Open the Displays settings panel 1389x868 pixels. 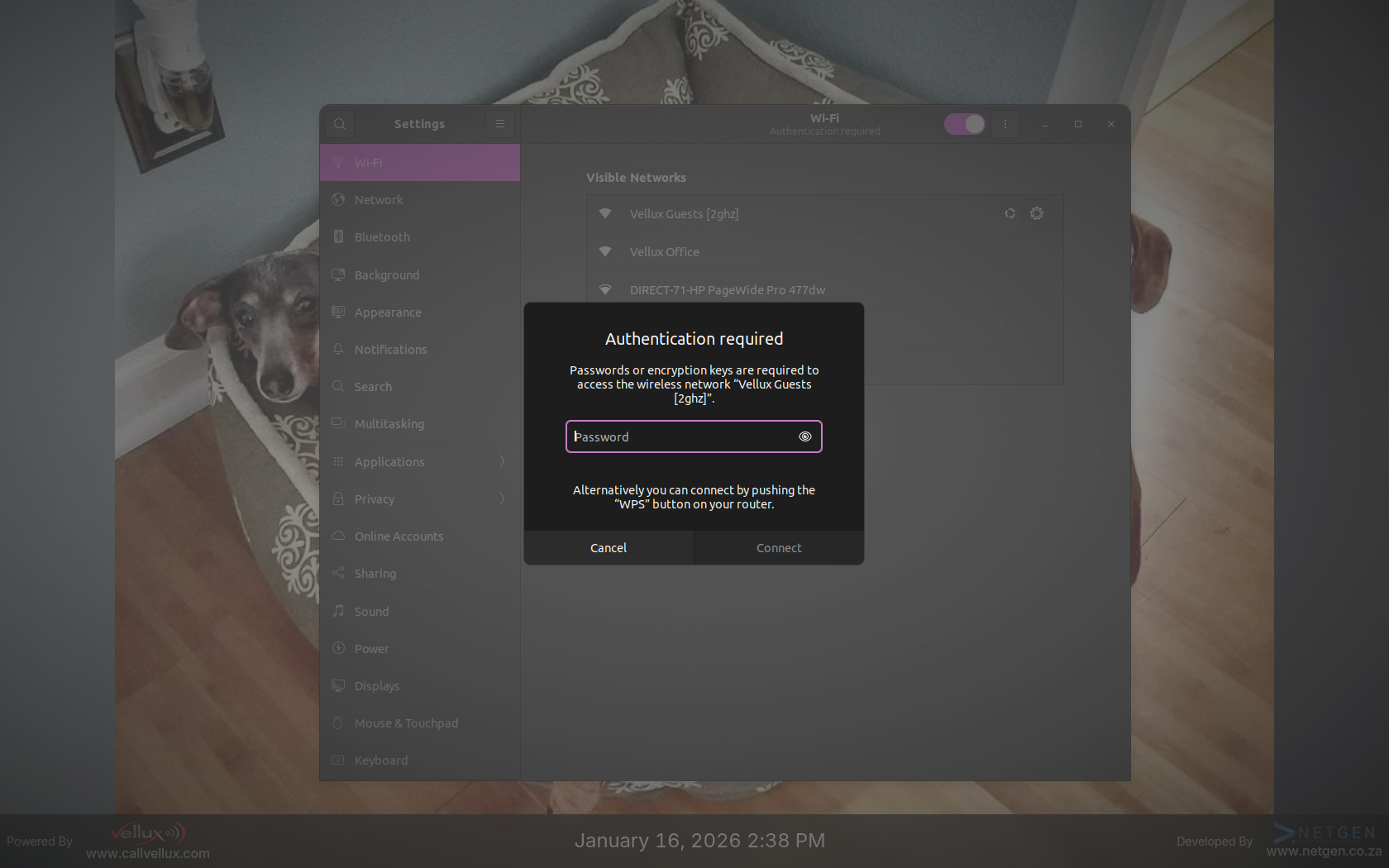377,686
